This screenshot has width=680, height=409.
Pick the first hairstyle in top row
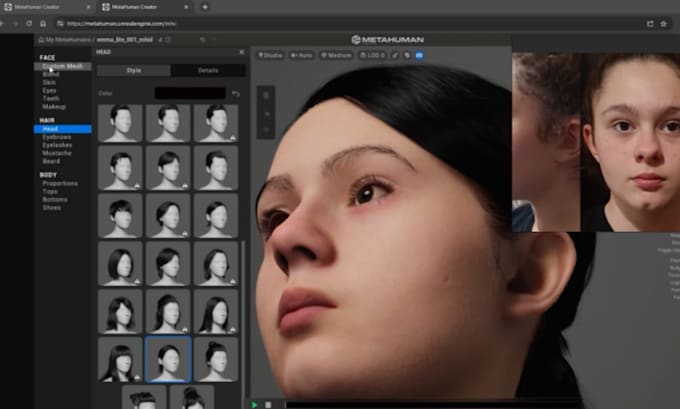coord(120,123)
